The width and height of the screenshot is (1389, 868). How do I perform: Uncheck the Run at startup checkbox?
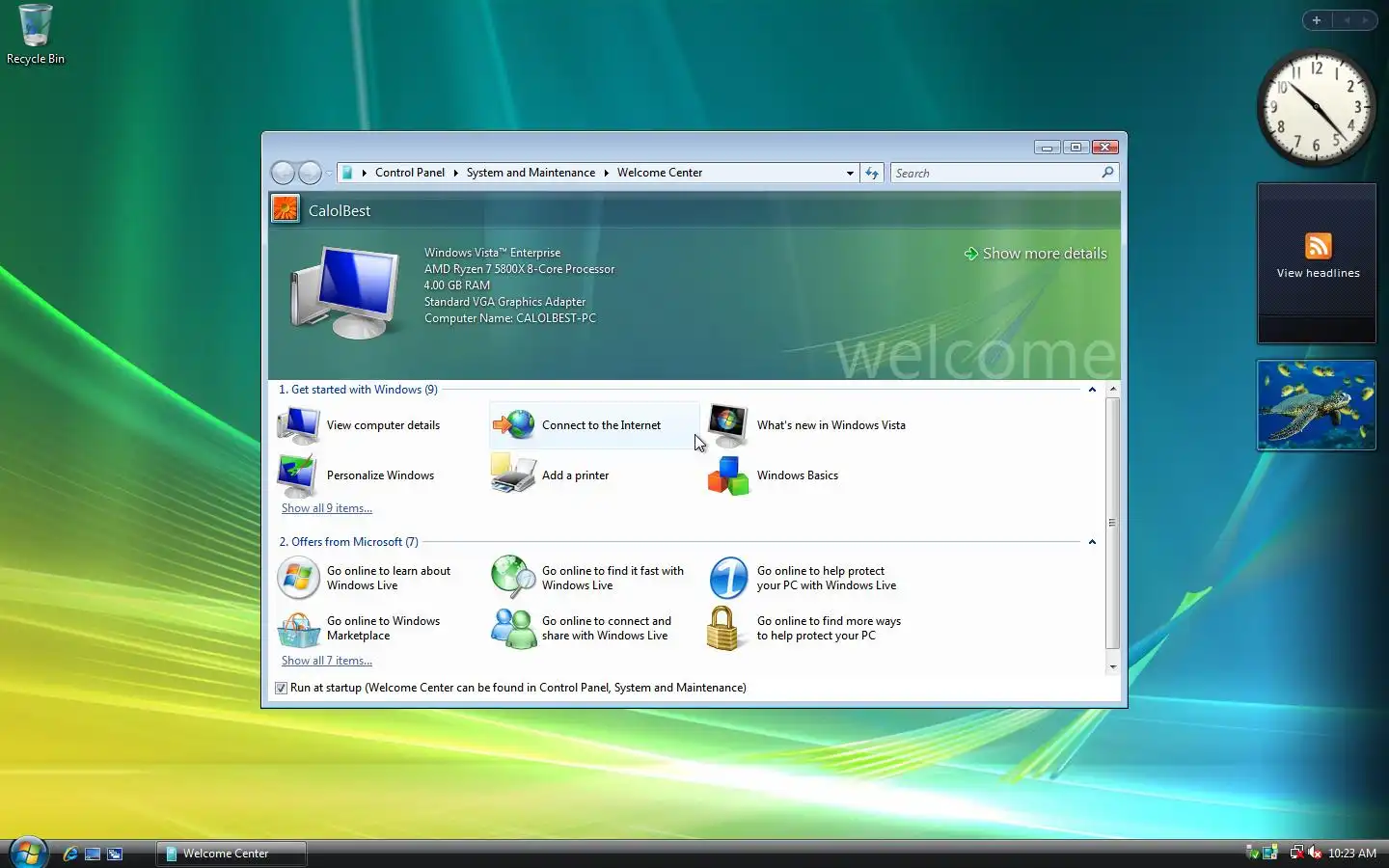pos(281,688)
